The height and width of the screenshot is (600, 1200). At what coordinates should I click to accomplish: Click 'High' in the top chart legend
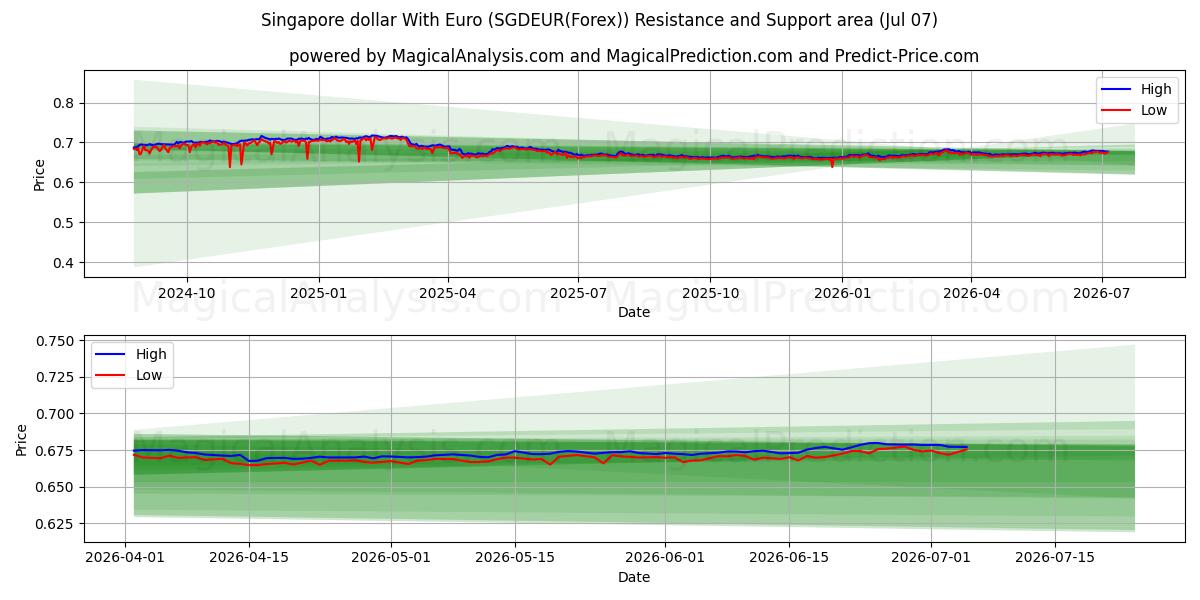coord(1156,89)
